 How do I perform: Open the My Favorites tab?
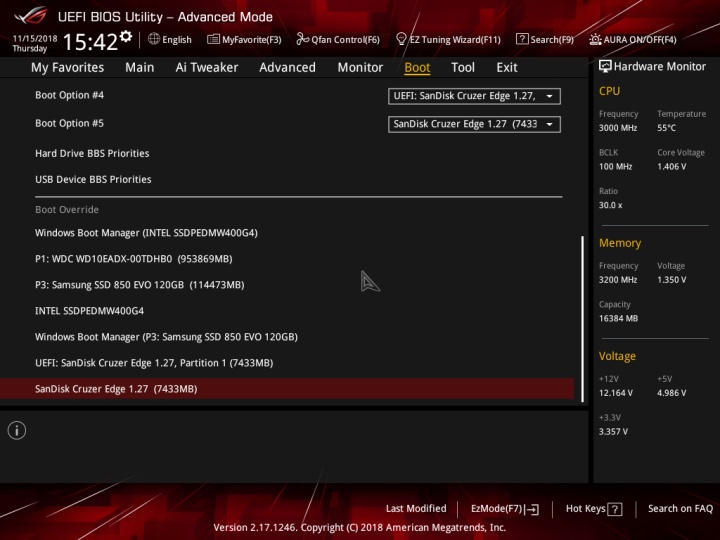coord(68,68)
